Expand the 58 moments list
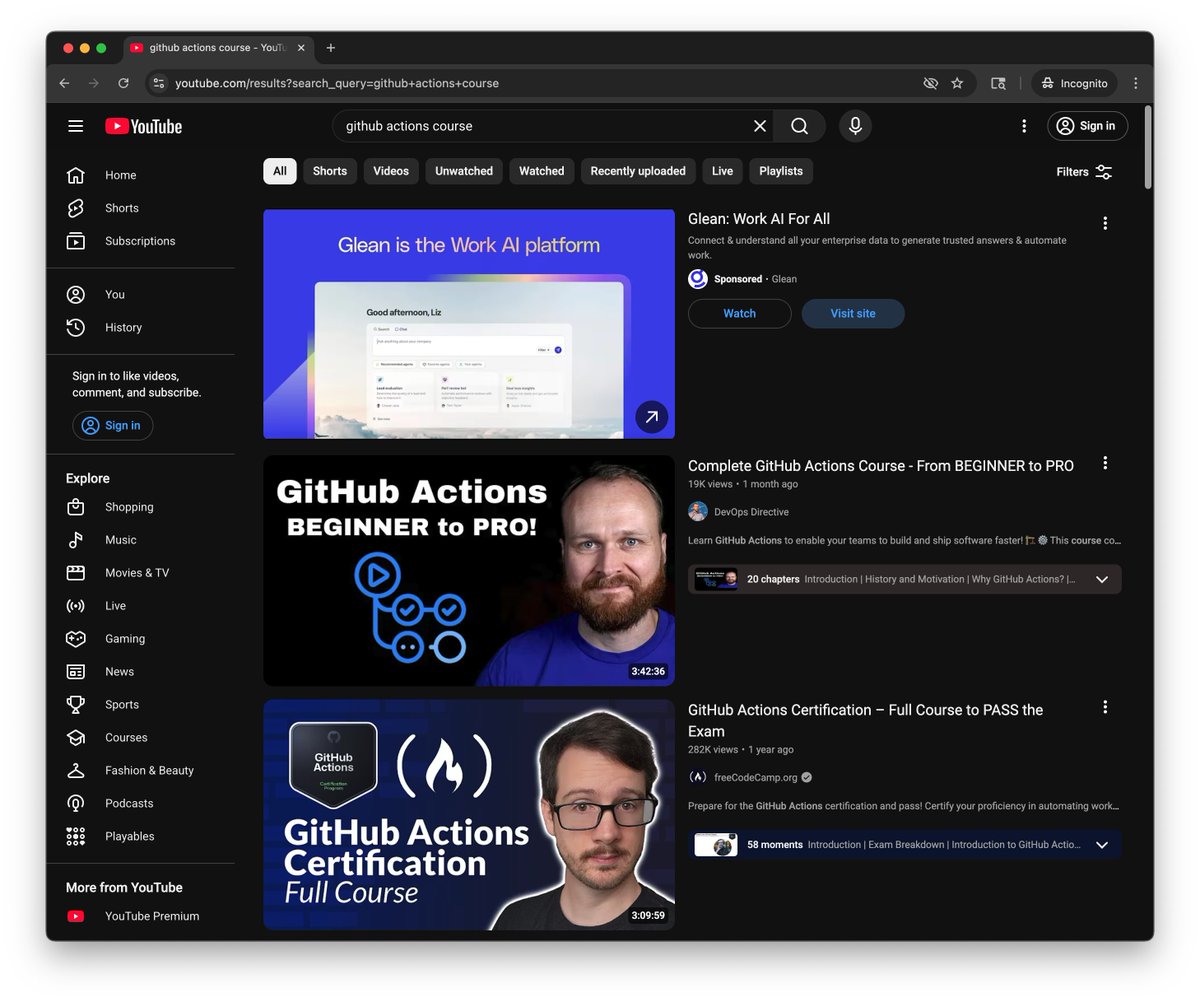 [x=1102, y=845]
